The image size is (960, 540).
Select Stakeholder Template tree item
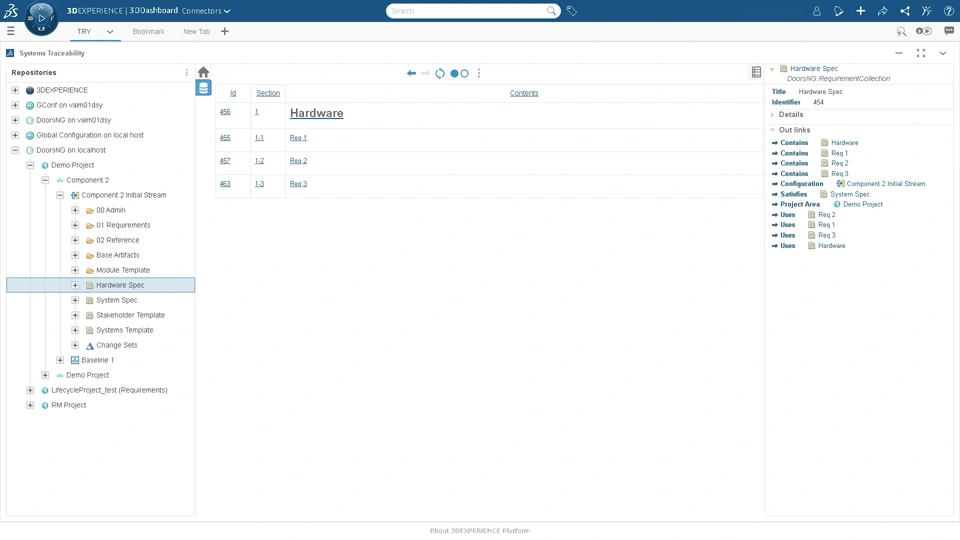click(x=130, y=315)
